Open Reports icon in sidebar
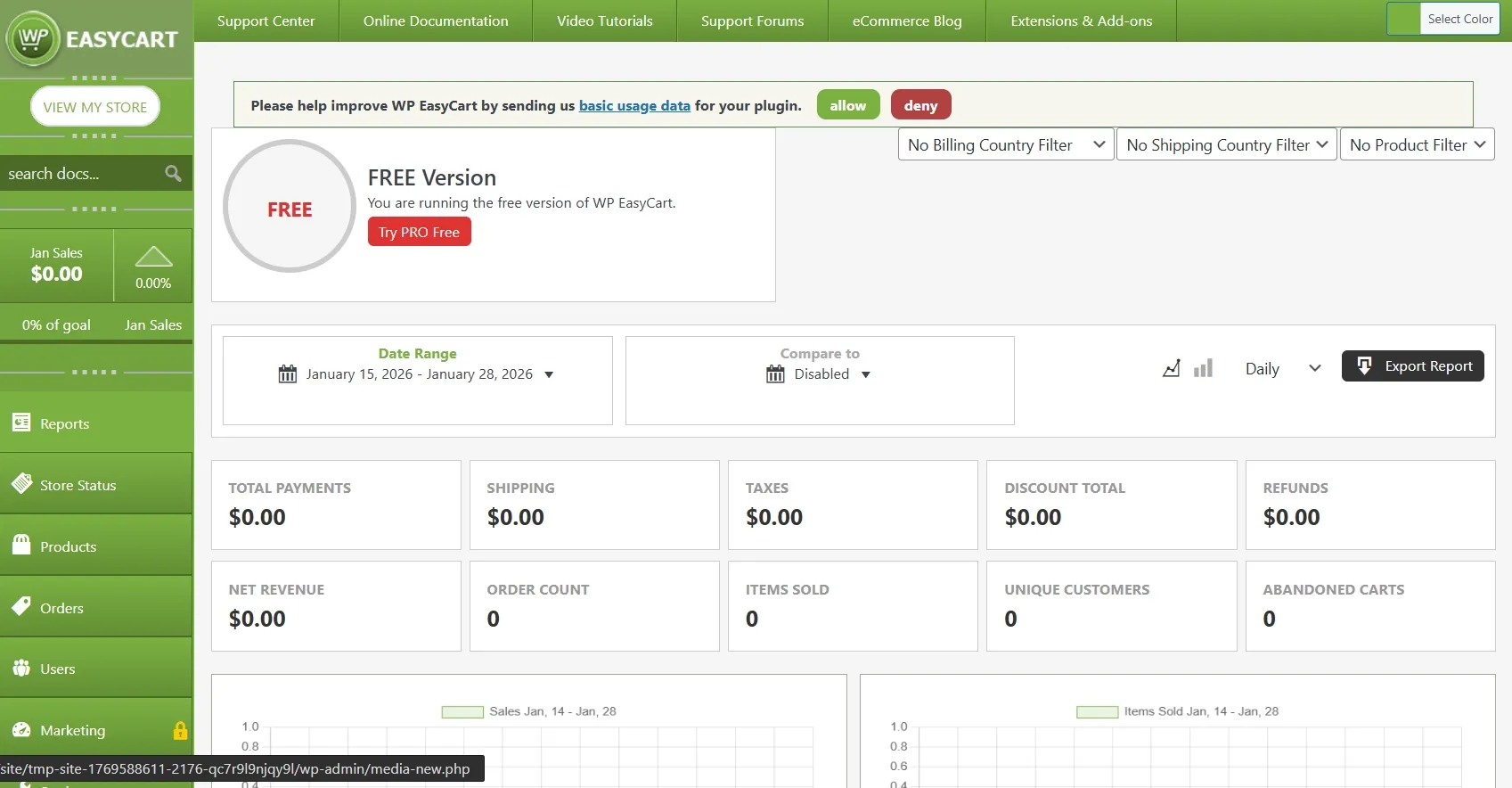 pyautogui.click(x=21, y=423)
